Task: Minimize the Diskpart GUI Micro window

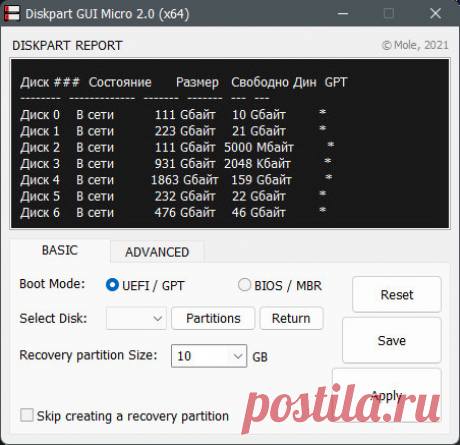Action: pyautogui.click(x=343, y=14)
